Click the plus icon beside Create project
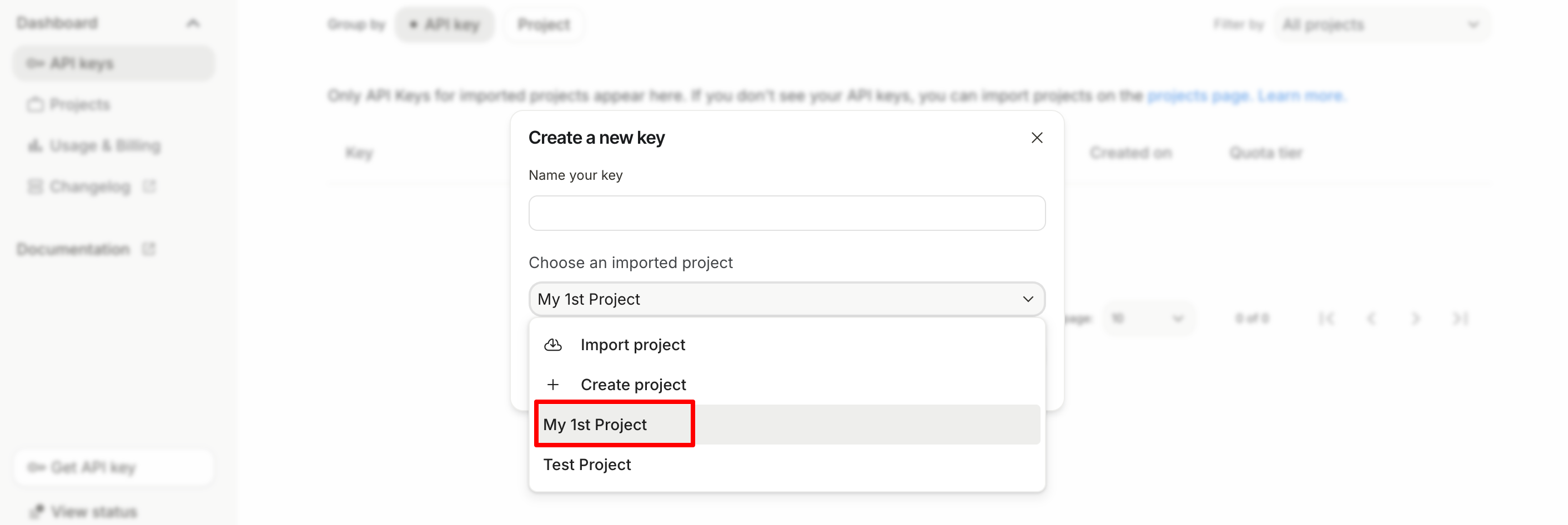Screen dimensions: 1568x525 552,385
